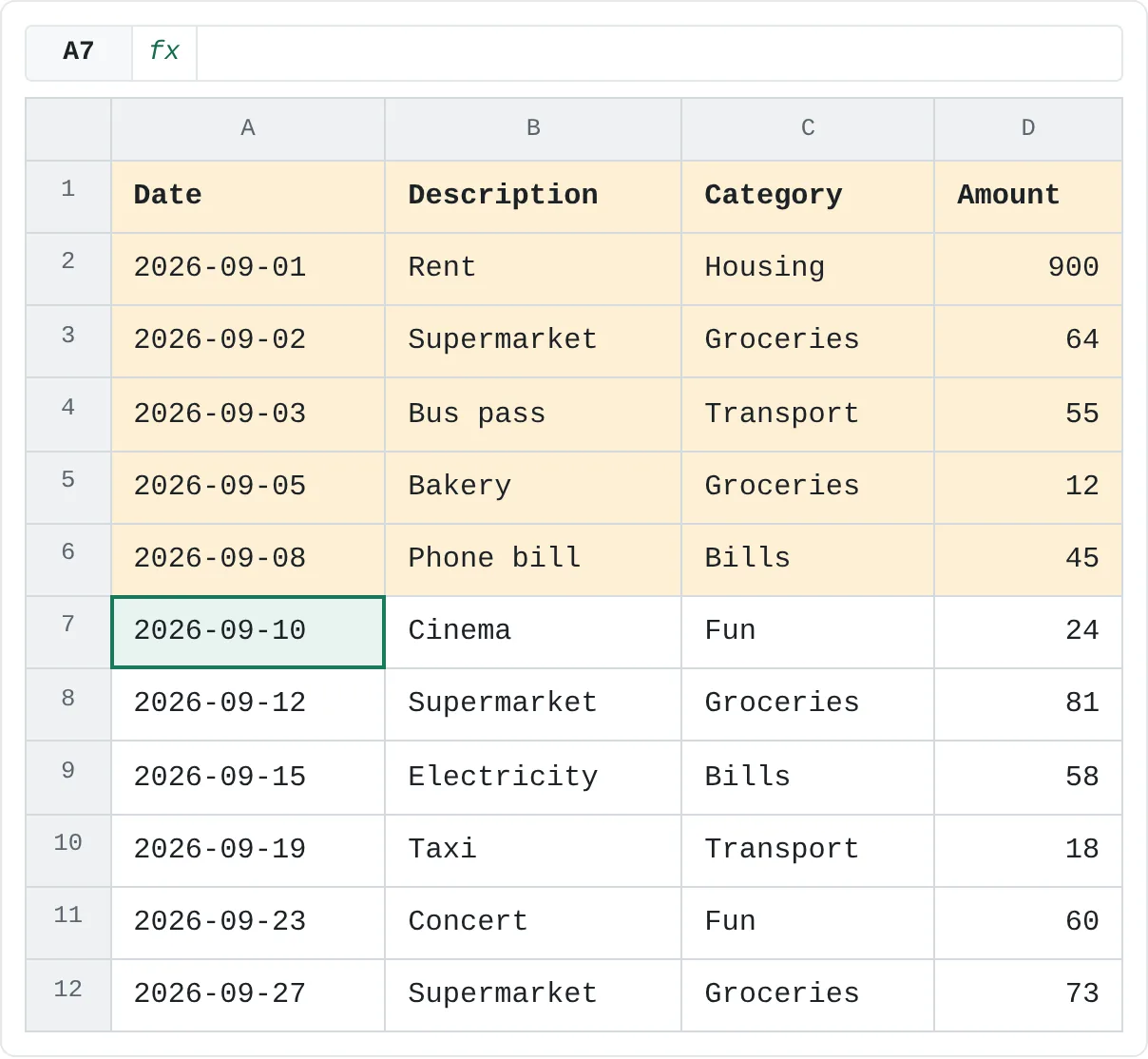Click the 'Category' header cell
The image size is (1148, 1059).
(808, 197)
